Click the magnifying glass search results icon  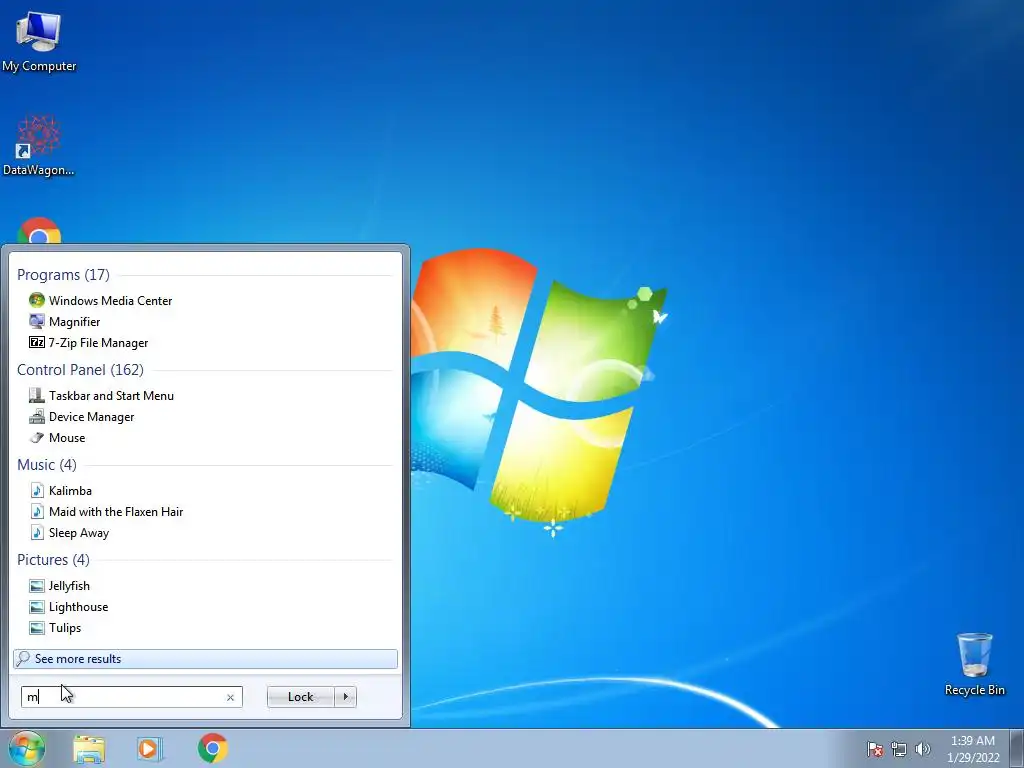pos(23,658)
